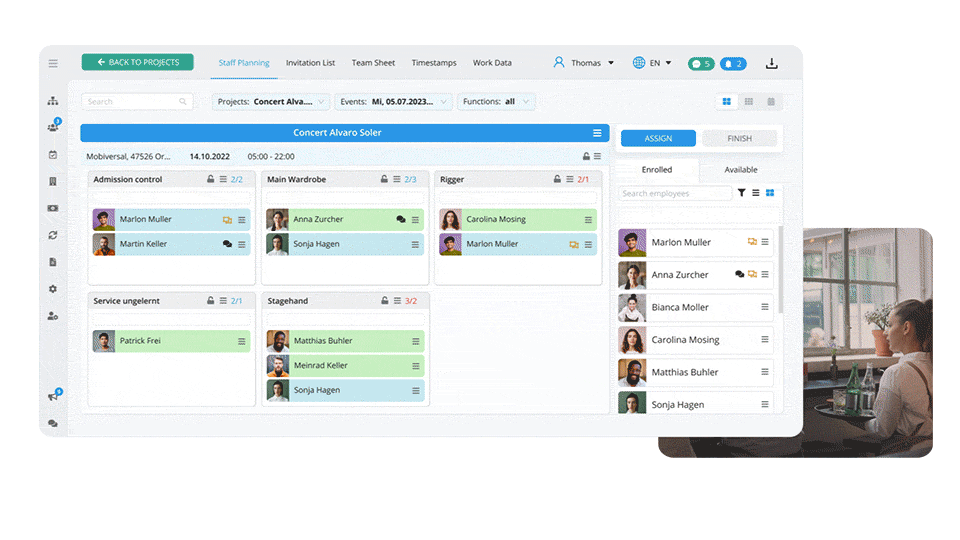Click the download icon in top bar

pos(772,63)
